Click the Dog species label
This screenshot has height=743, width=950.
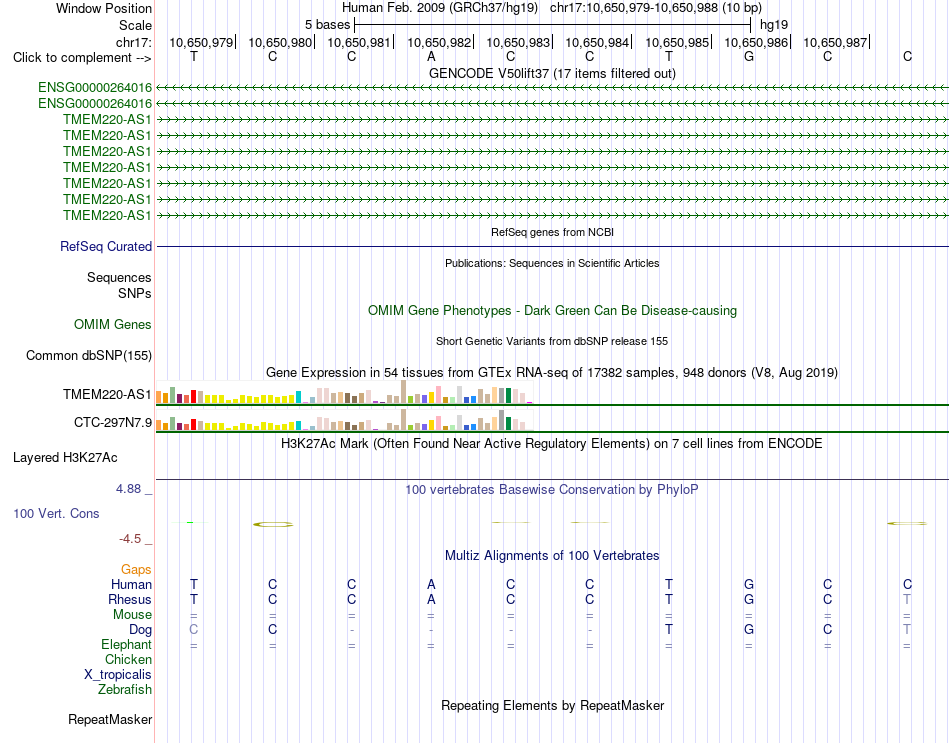point(140,630)
